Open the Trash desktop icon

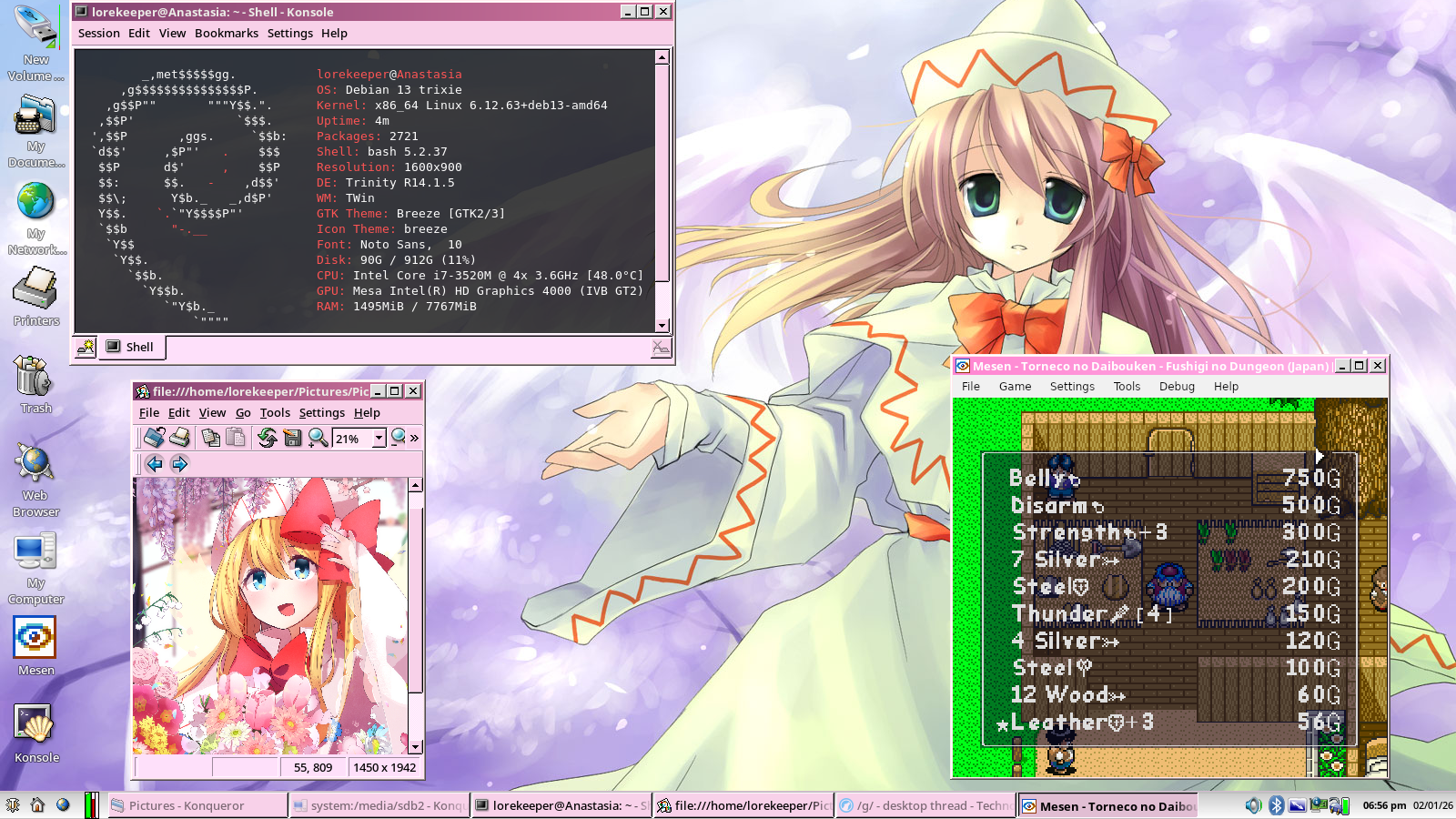pyautogui.click(x=35, y=384)
